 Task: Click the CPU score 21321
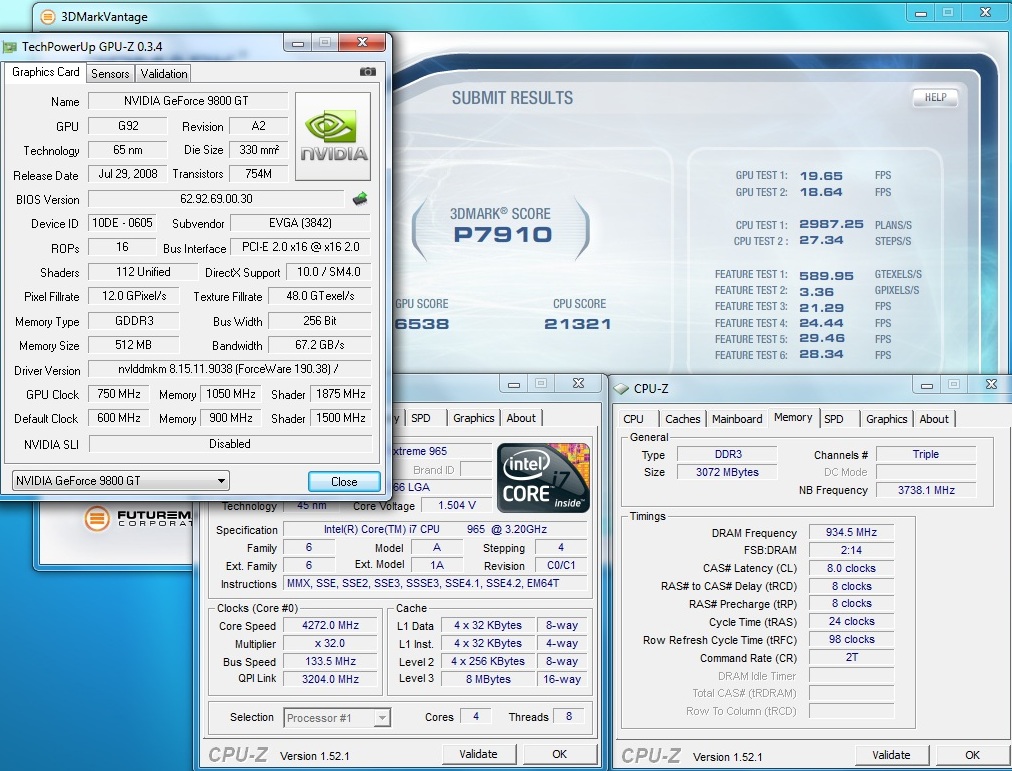(578, 324)
